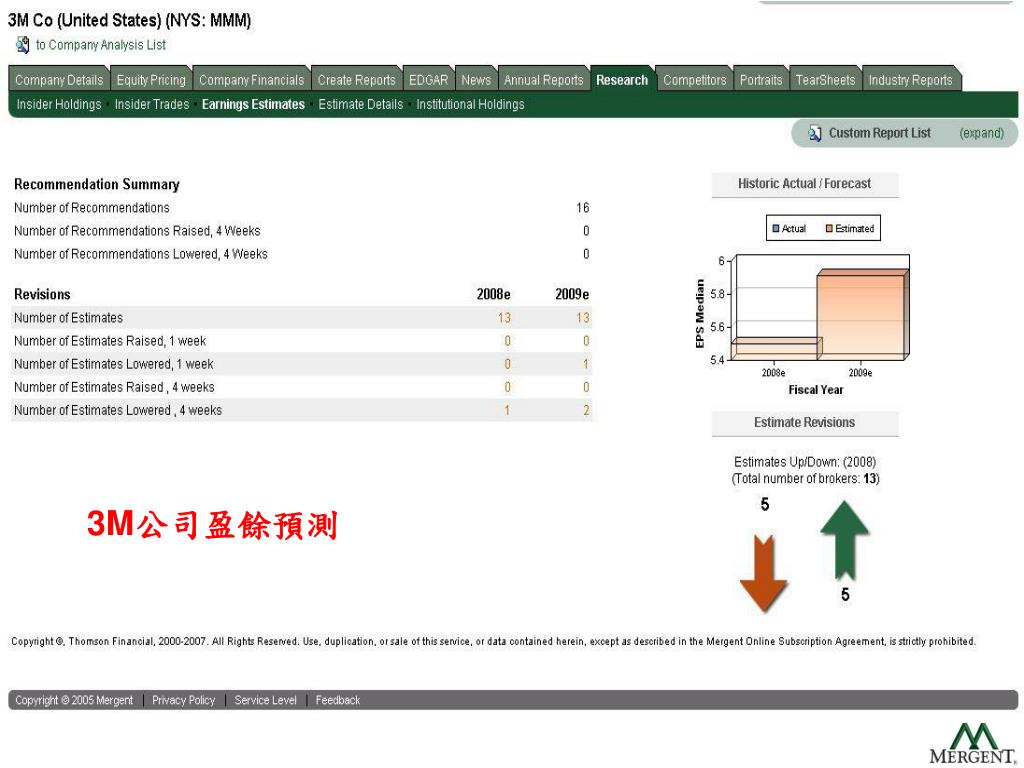The width and height of the screenshot is (1024, 768).
Task: Switch to the Competitors tab
Action: (694, 80)
